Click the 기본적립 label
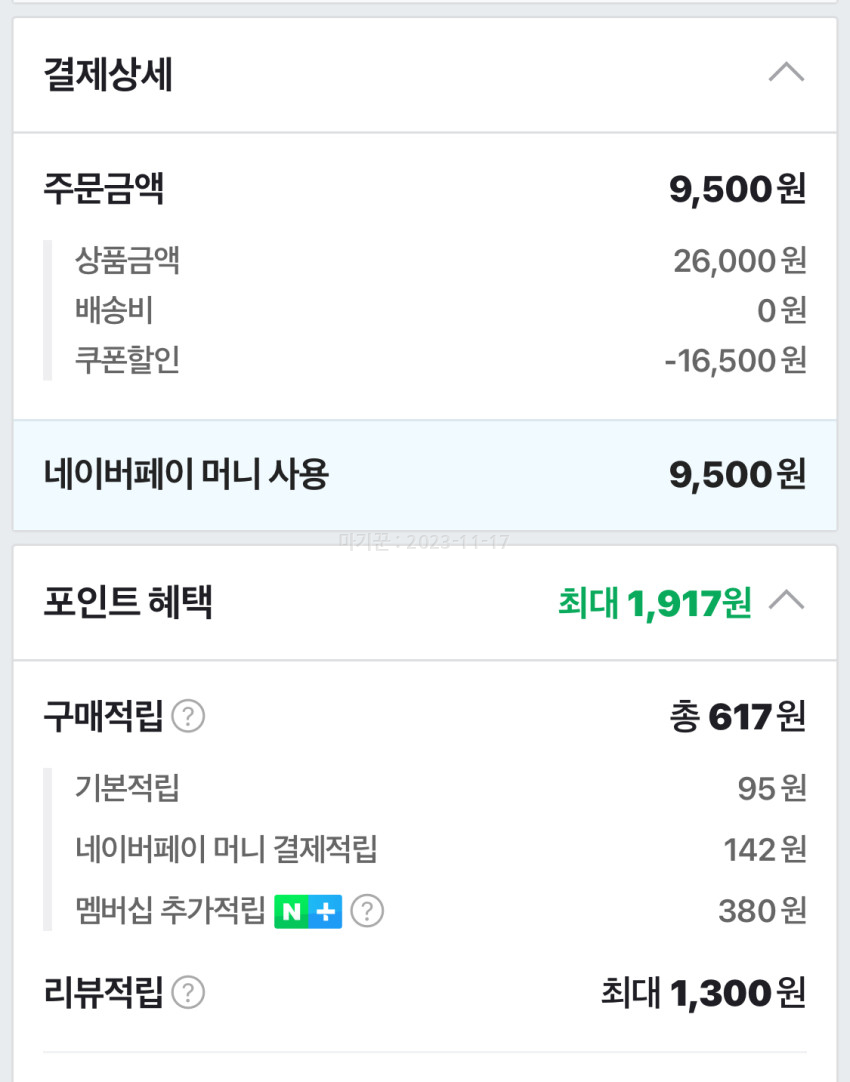Image resolution: width=850 pixels, height=1082 pixels. (127, 789)
